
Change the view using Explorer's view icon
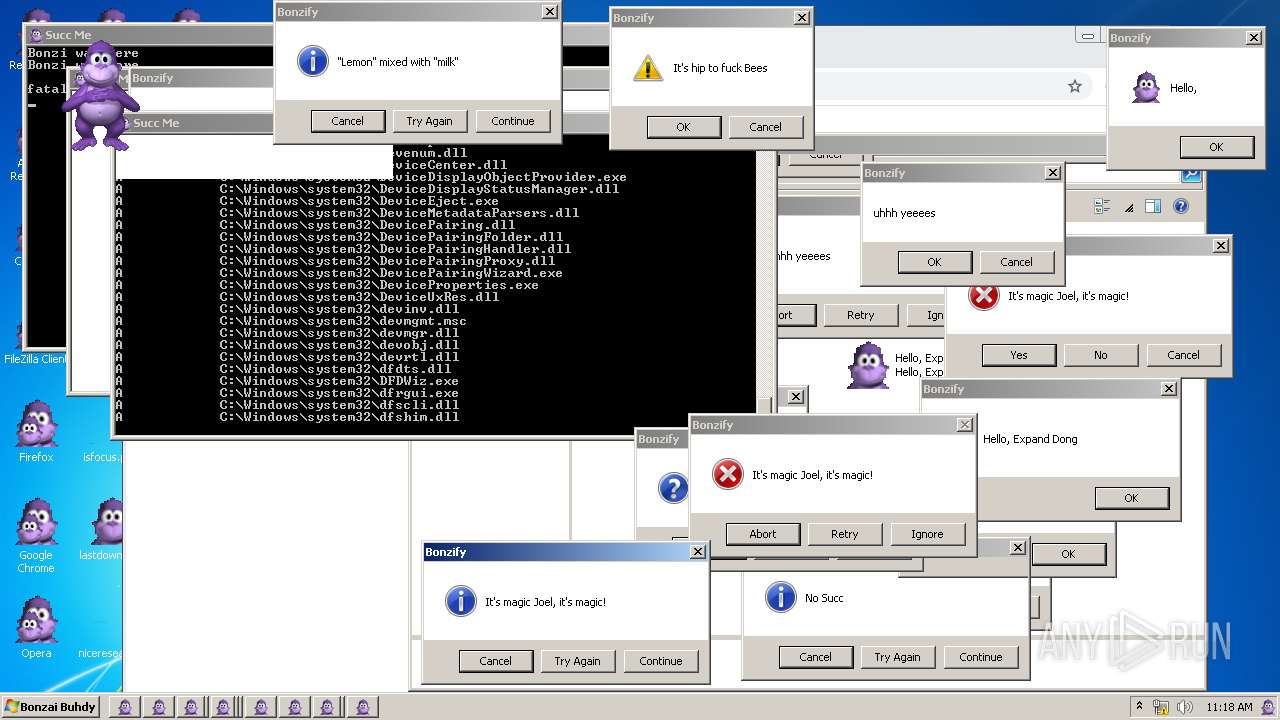point(1102,206)
